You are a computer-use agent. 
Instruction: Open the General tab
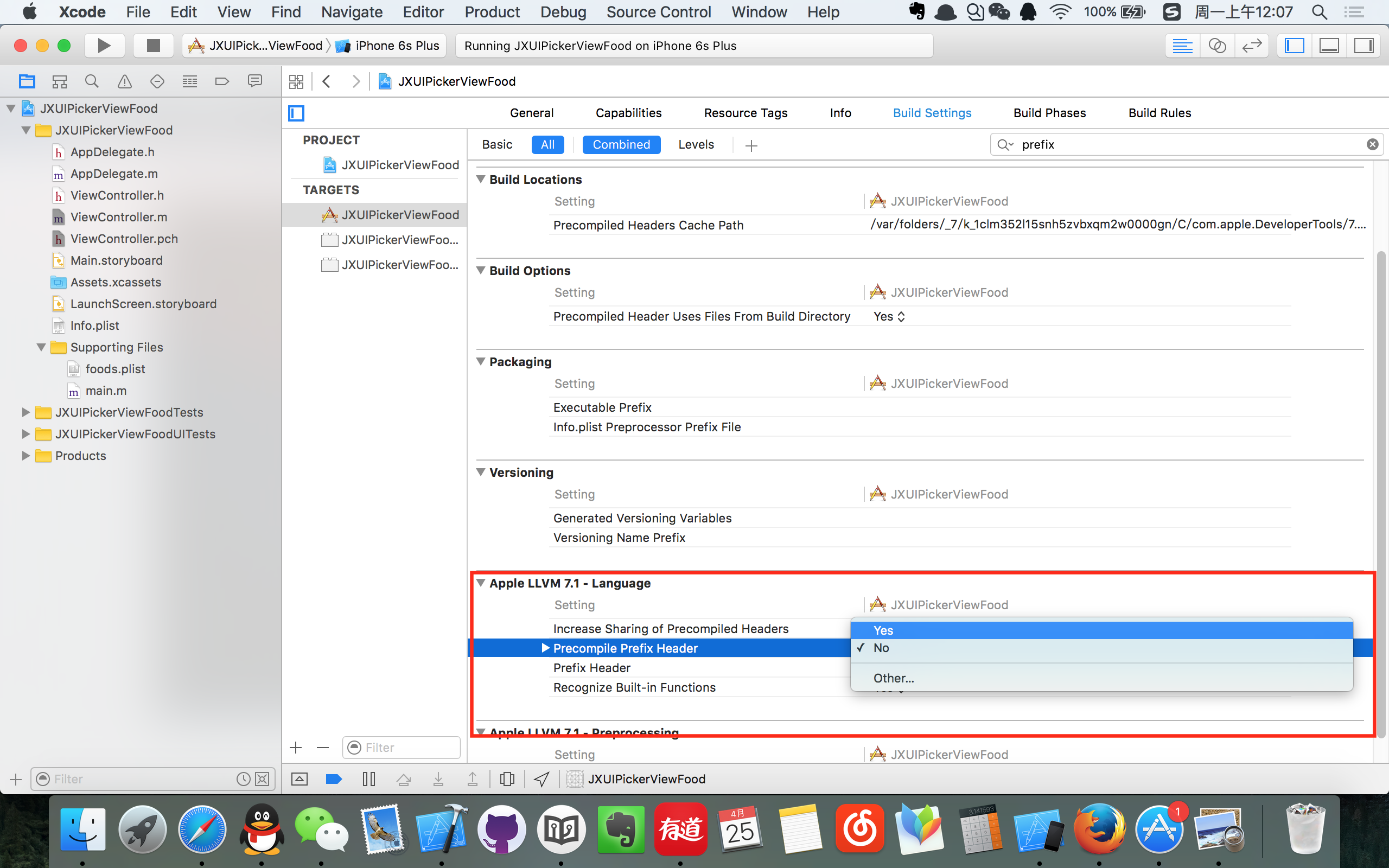tap(532, 113)
